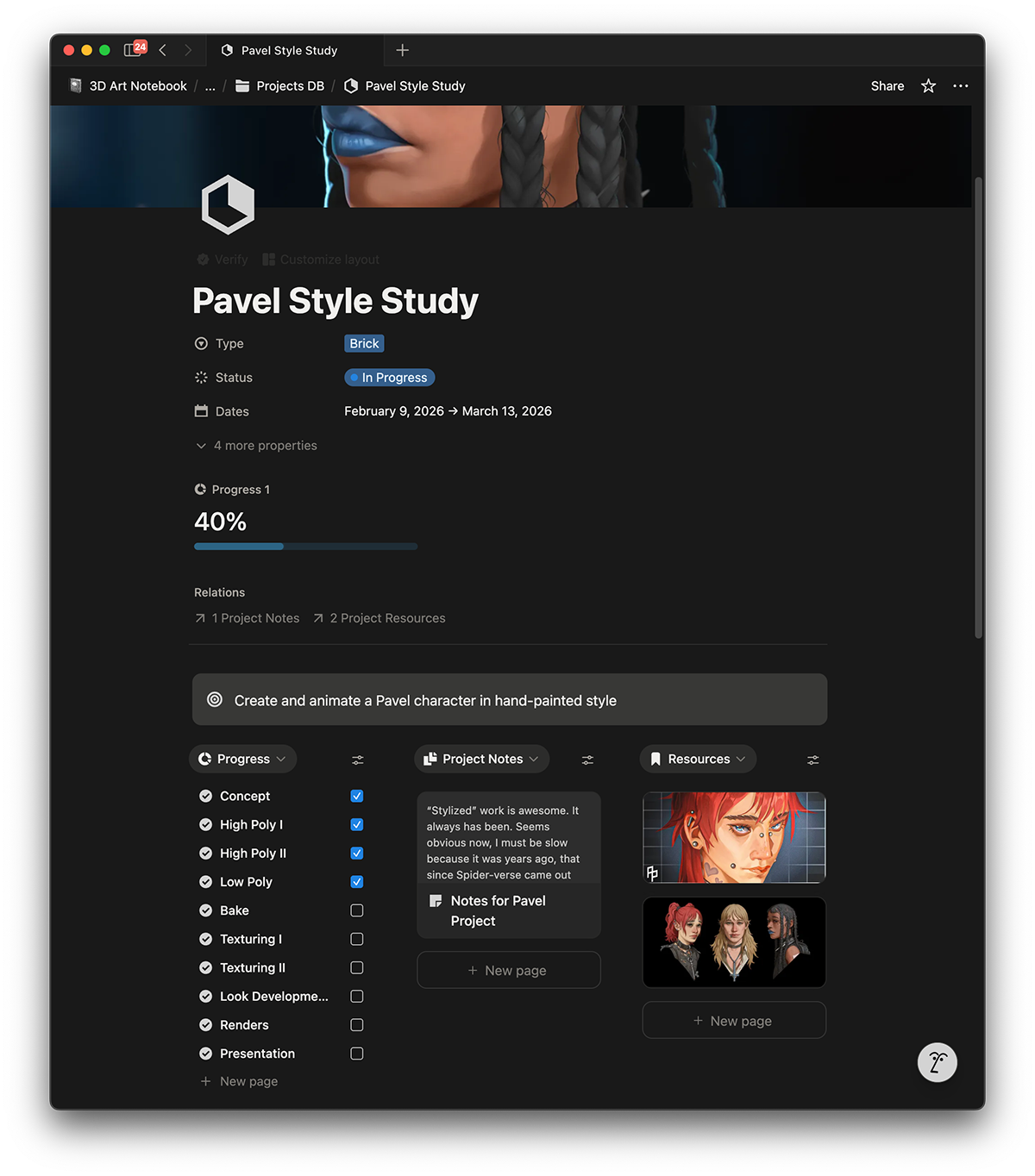Open 2 Project Resources relation link

[x=379, y=618]
